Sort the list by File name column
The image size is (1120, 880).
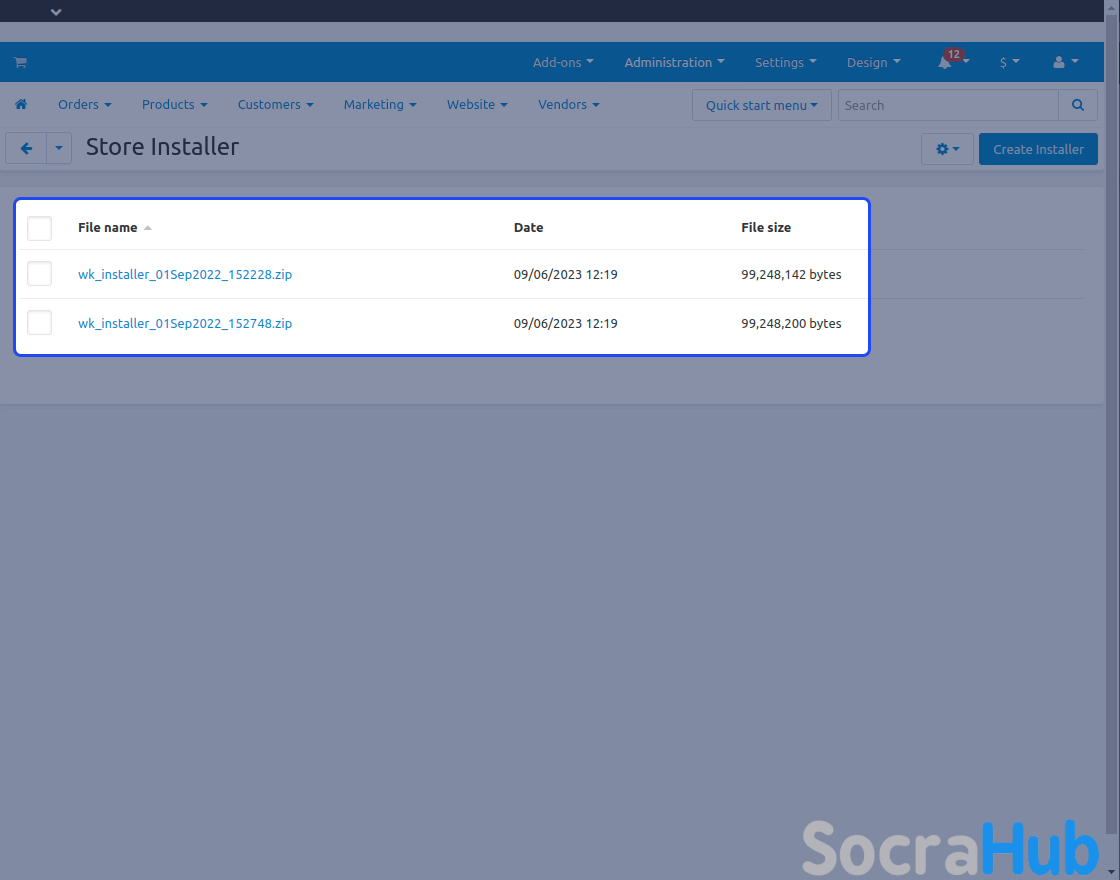[108, 227]
